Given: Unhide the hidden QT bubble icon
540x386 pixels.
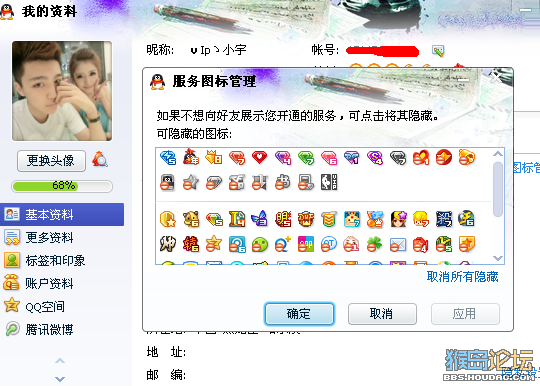Looking at the screenshot, I should point(329,244).
